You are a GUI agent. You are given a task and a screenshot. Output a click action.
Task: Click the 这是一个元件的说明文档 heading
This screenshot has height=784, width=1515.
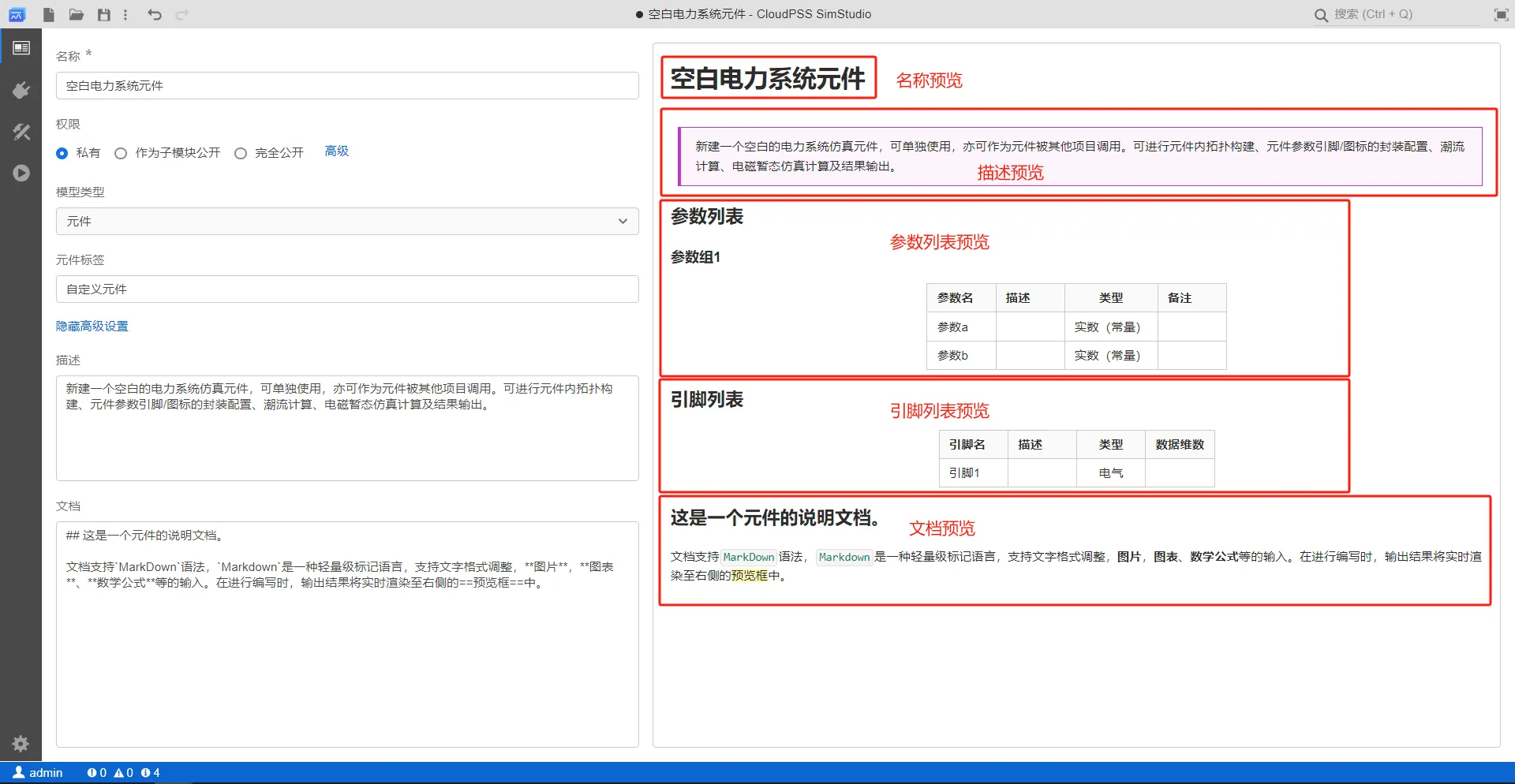coord(776,517)
